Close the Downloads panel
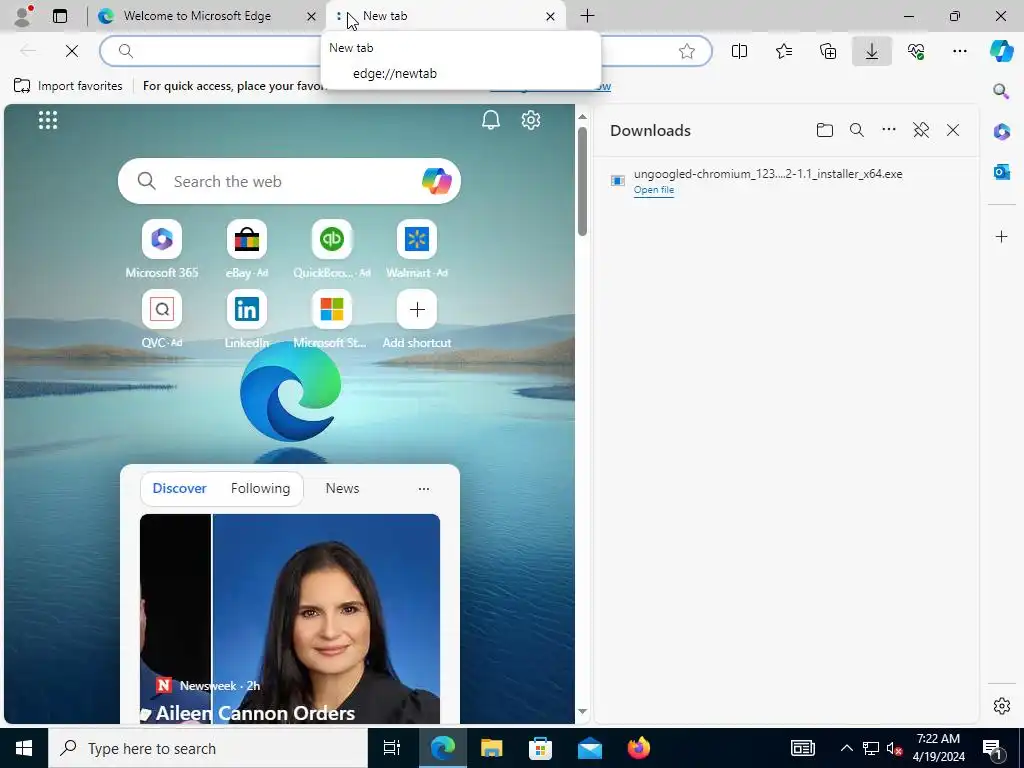The height and width of the screenshot is (768, 1024). point(953,130)
